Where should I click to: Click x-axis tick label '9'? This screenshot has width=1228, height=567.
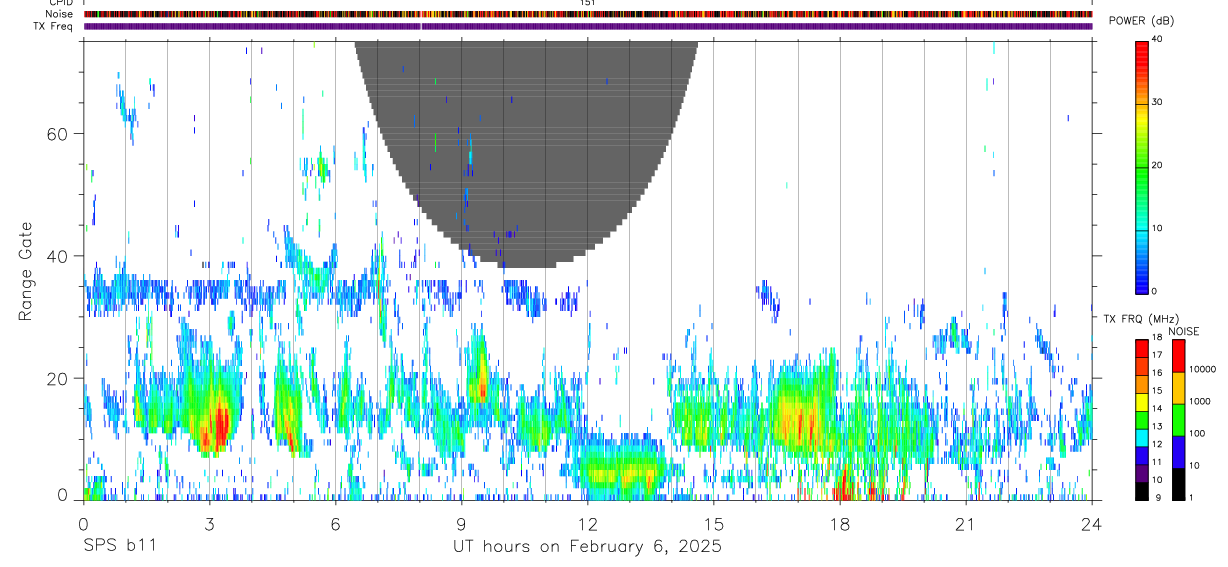pyautogui.click(x=461, y=524)
